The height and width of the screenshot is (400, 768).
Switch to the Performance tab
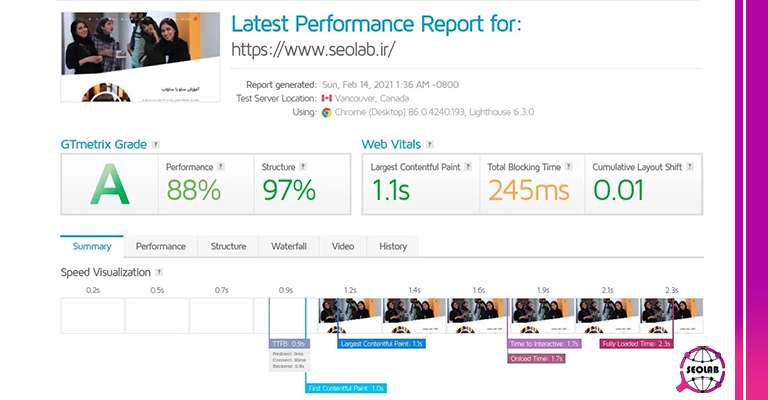(161, 246)
